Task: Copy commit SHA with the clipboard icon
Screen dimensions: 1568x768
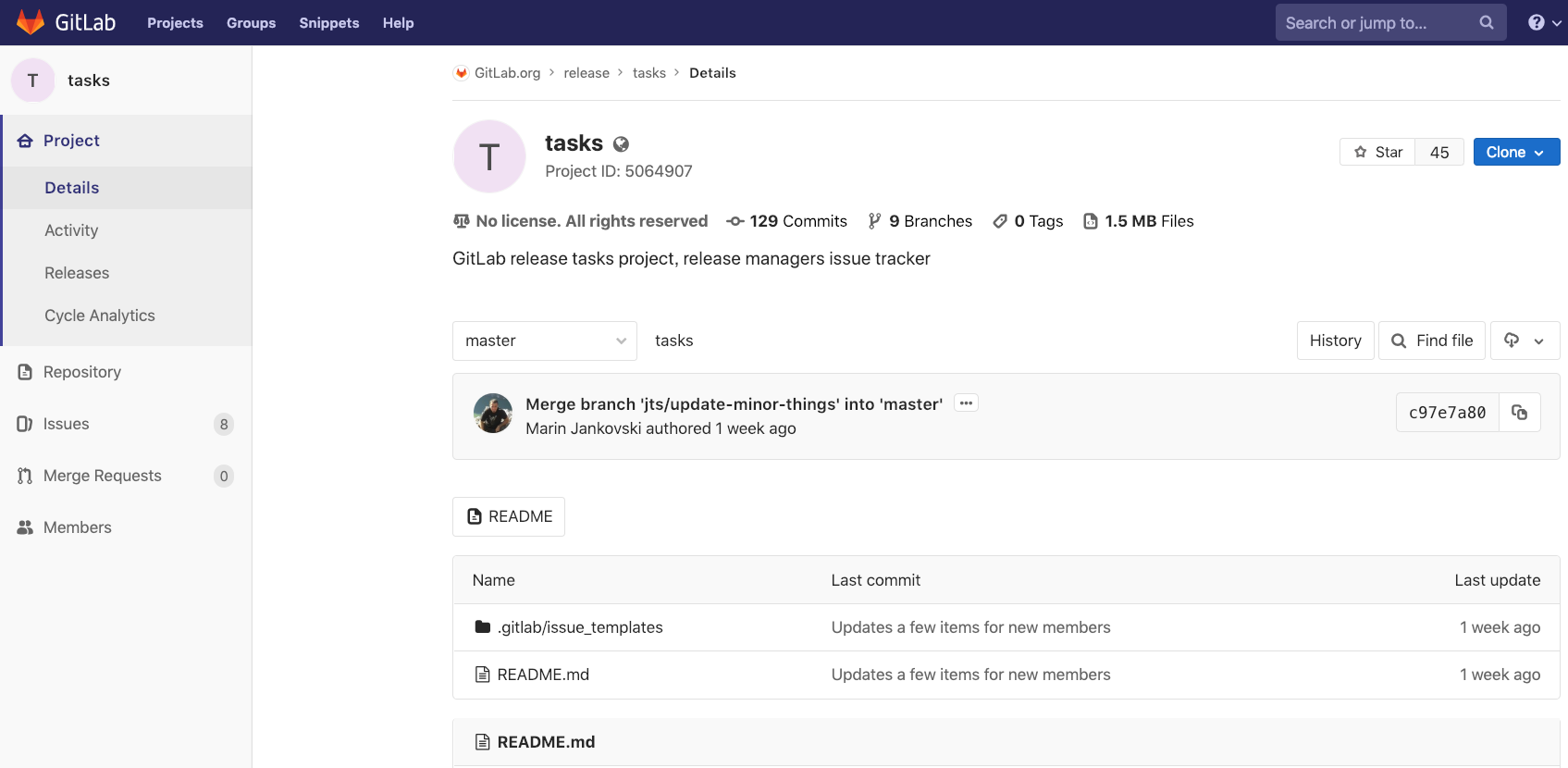Action: [1519, 413]
